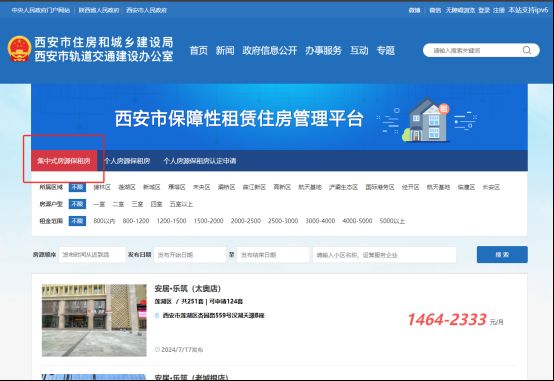Select the 集中式房源保租房 tab
554x381 pixels.
64,161
